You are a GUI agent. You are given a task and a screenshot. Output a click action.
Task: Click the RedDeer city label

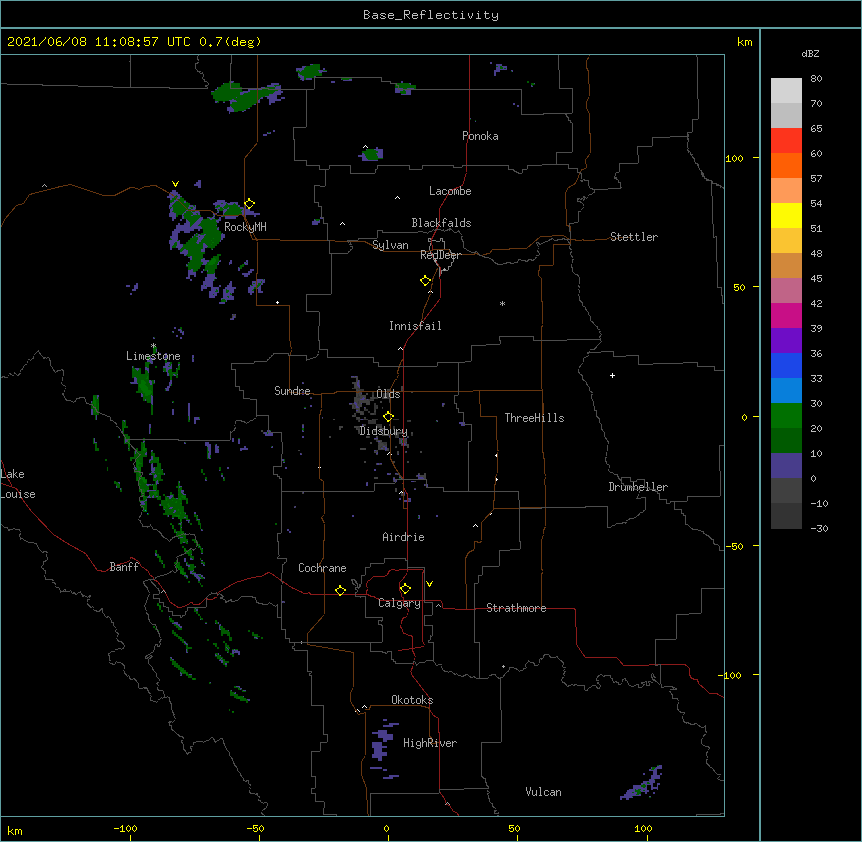click(440, 255)
